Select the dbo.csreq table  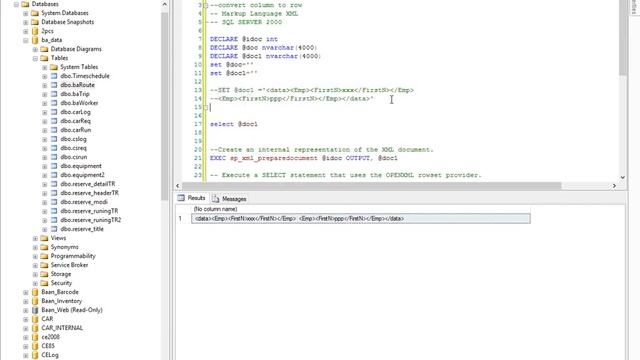[73, 148]
